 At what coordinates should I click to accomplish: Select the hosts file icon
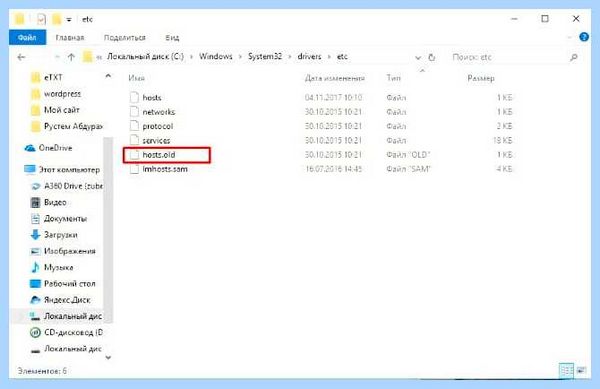click(x=134, y=98)
